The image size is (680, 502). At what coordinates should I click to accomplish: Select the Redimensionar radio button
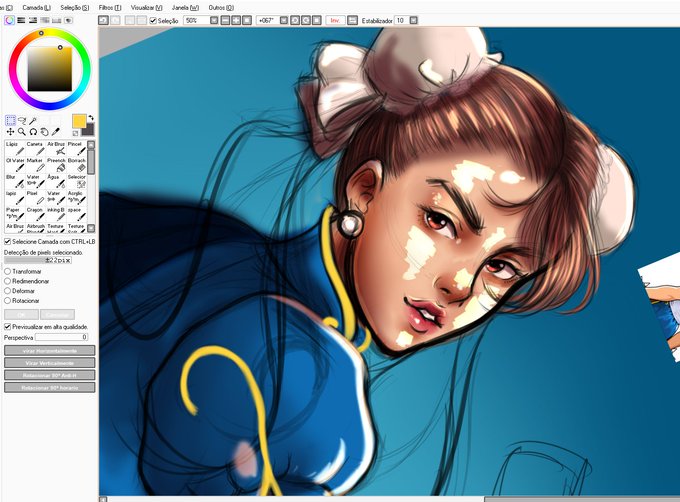pyautogui.click(x=7, y=281)
